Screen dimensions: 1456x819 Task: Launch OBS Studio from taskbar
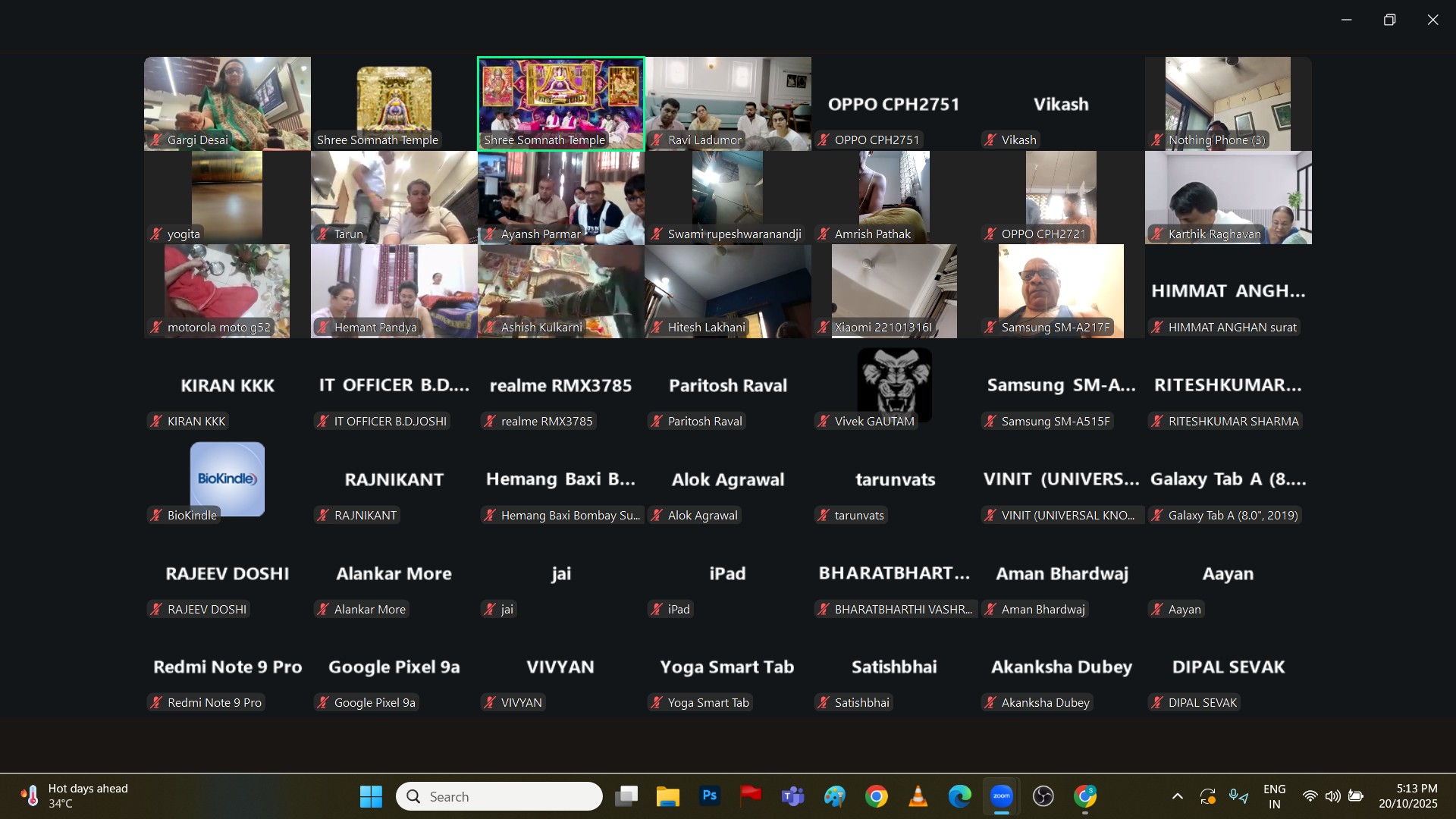click(1043, 796)
